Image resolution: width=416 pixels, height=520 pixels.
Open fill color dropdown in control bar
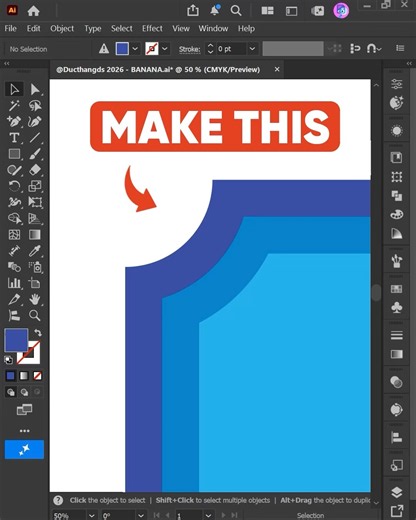coord(135,49)
